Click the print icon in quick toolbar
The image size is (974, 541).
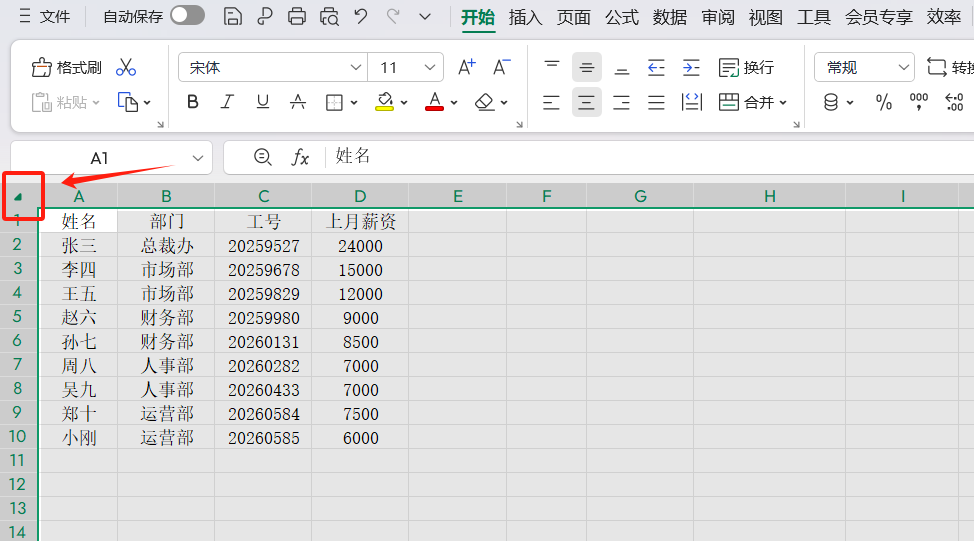(297, 16)
